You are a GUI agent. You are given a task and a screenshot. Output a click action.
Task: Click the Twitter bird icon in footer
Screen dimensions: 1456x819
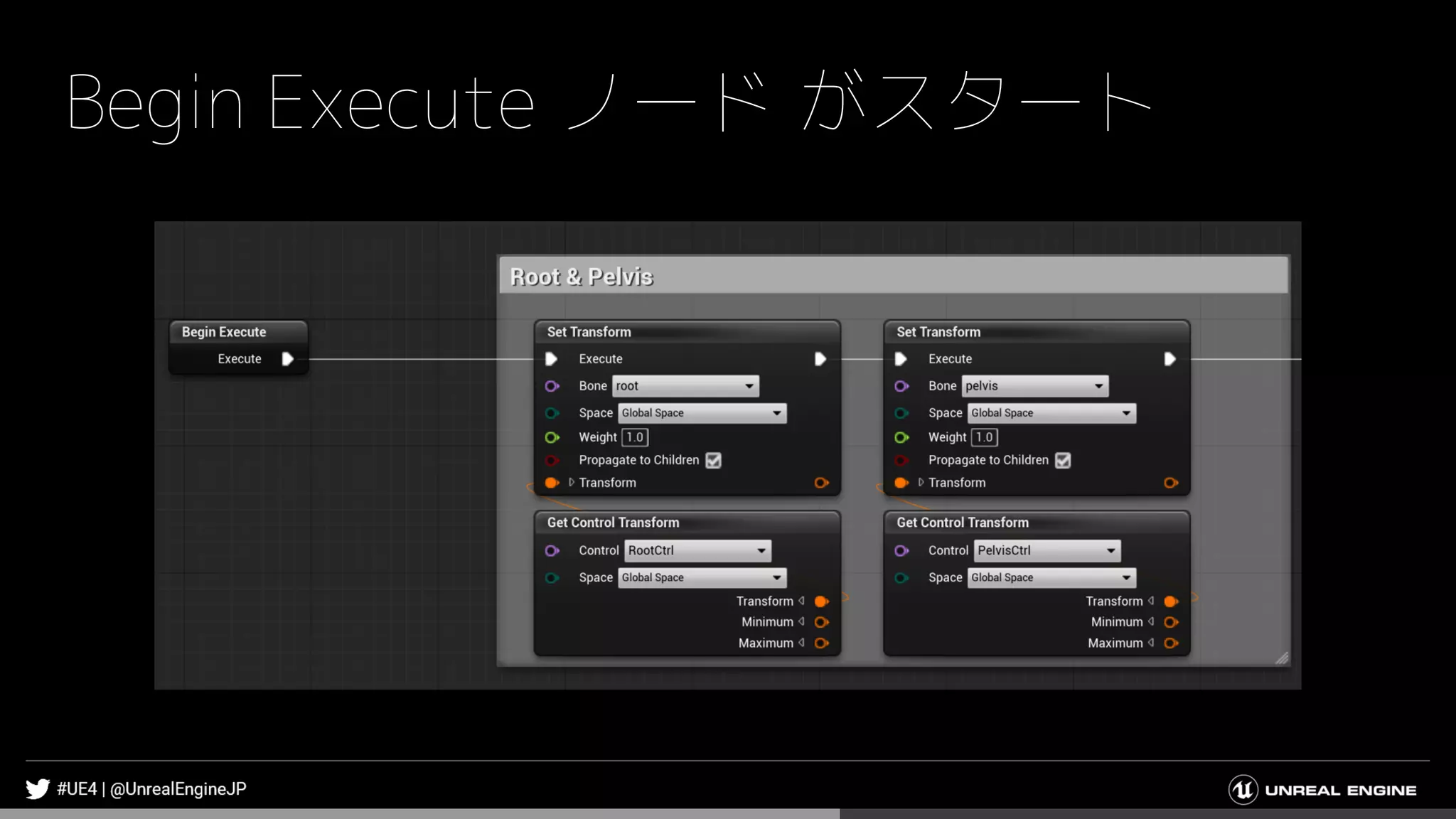[38, 789]
